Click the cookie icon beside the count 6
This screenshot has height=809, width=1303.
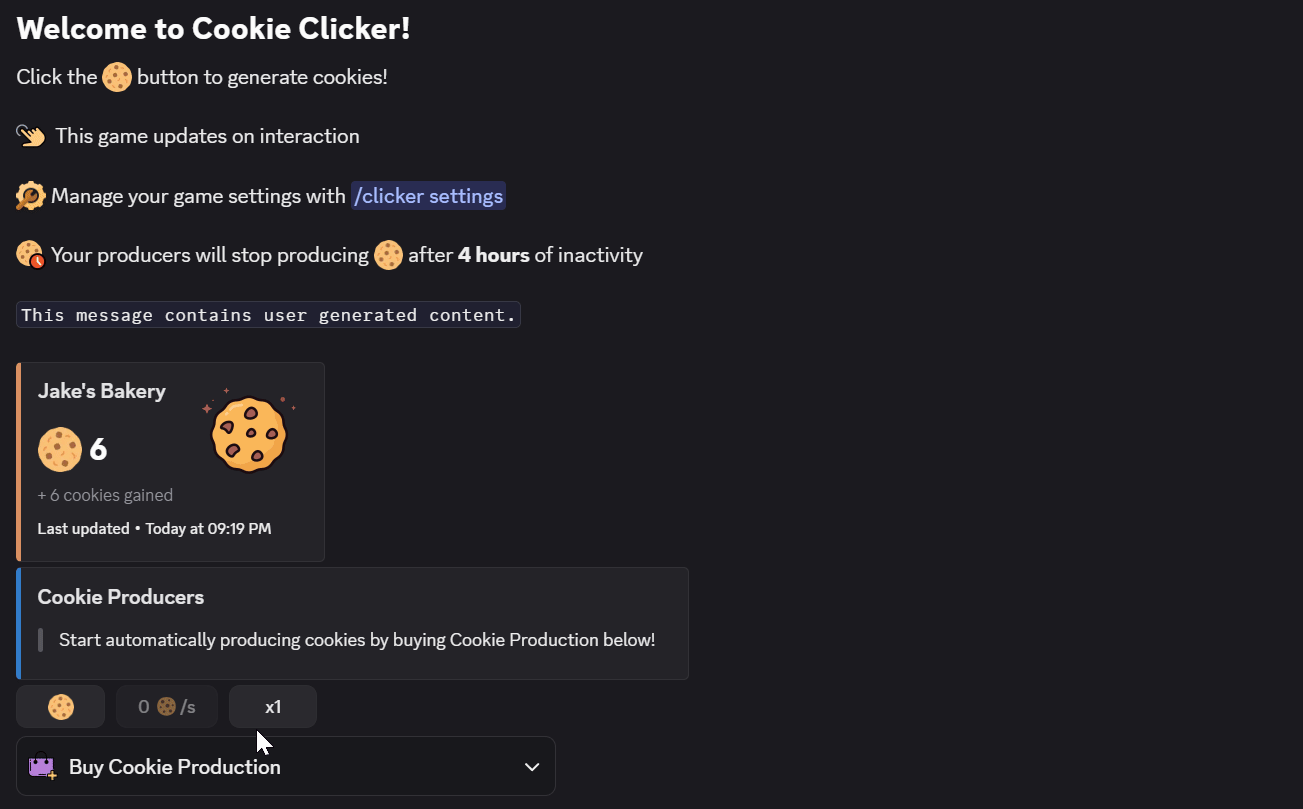tap(60, 450)
